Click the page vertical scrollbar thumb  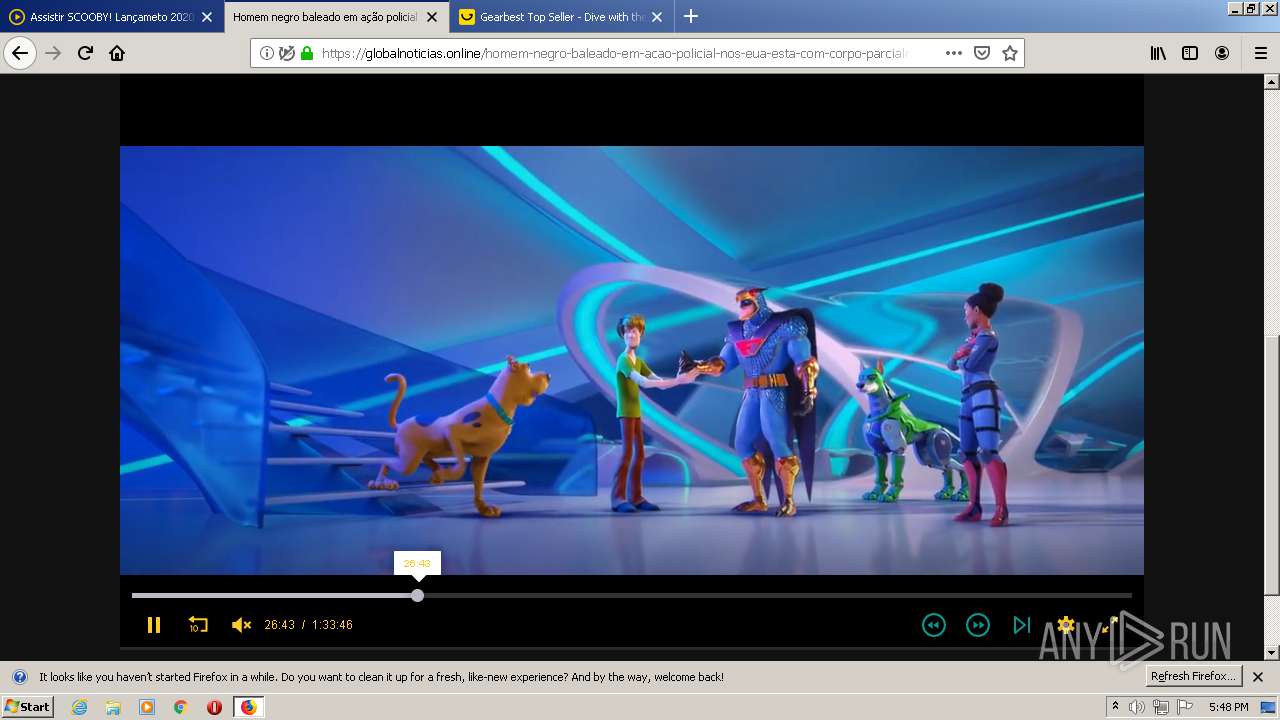coord(1272,465)
